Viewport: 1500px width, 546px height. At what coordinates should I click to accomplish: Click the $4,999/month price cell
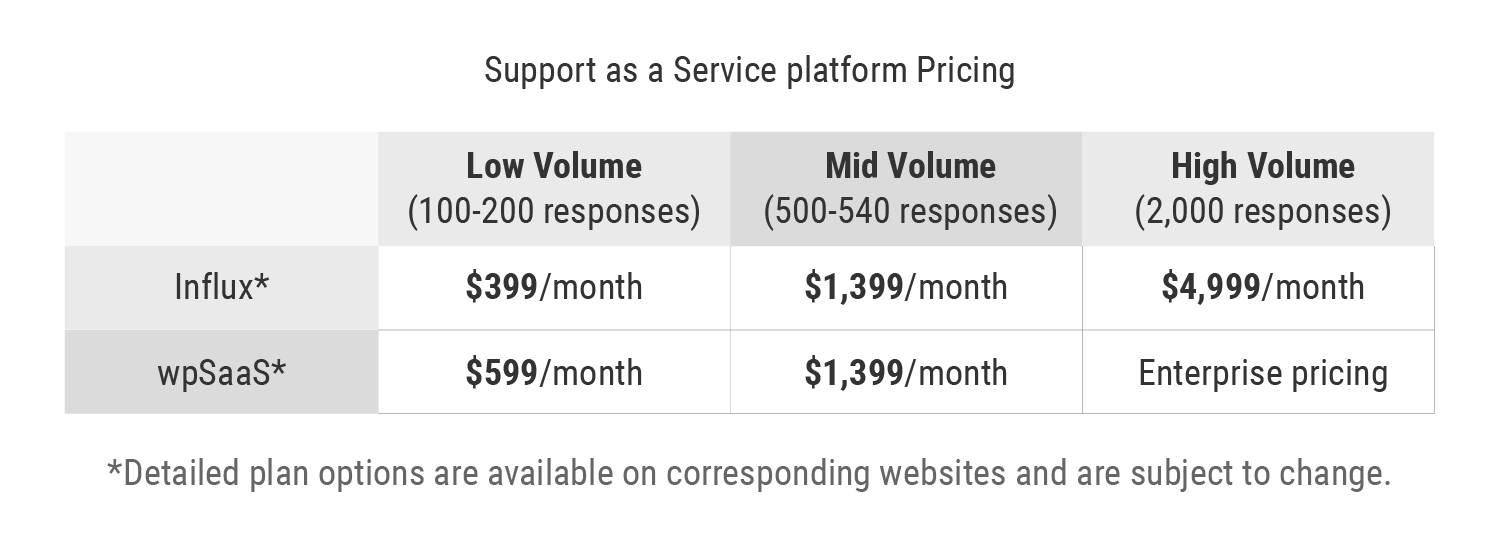click(x=1262, y=288)
